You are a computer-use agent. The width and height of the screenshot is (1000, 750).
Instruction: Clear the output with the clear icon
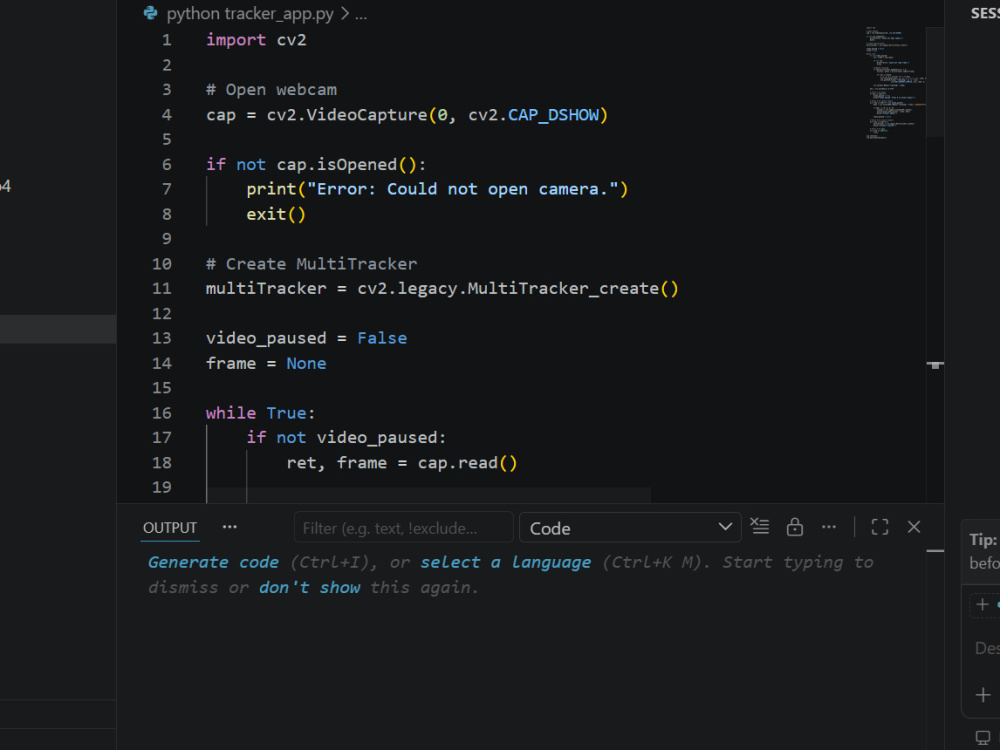[x=760, y=527]
